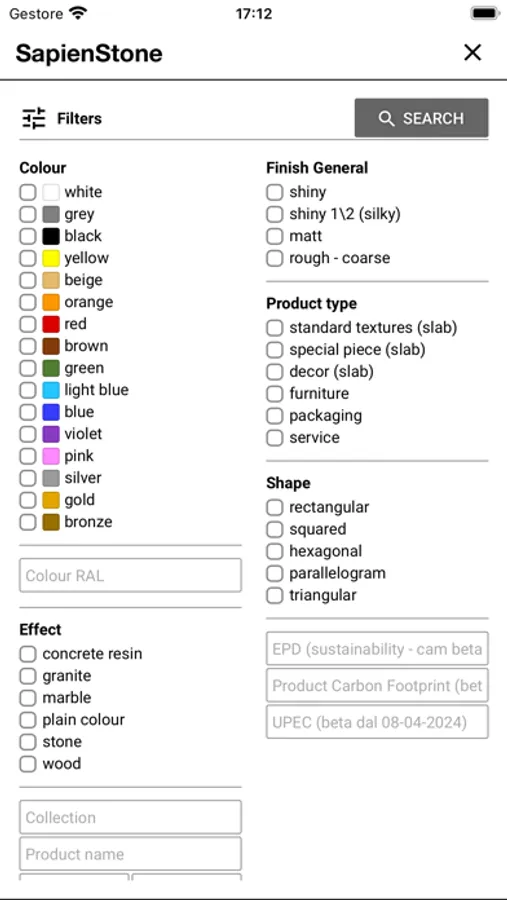Click the Product name field
Viewport: 507px width, 900px height.
pos(130,854)
